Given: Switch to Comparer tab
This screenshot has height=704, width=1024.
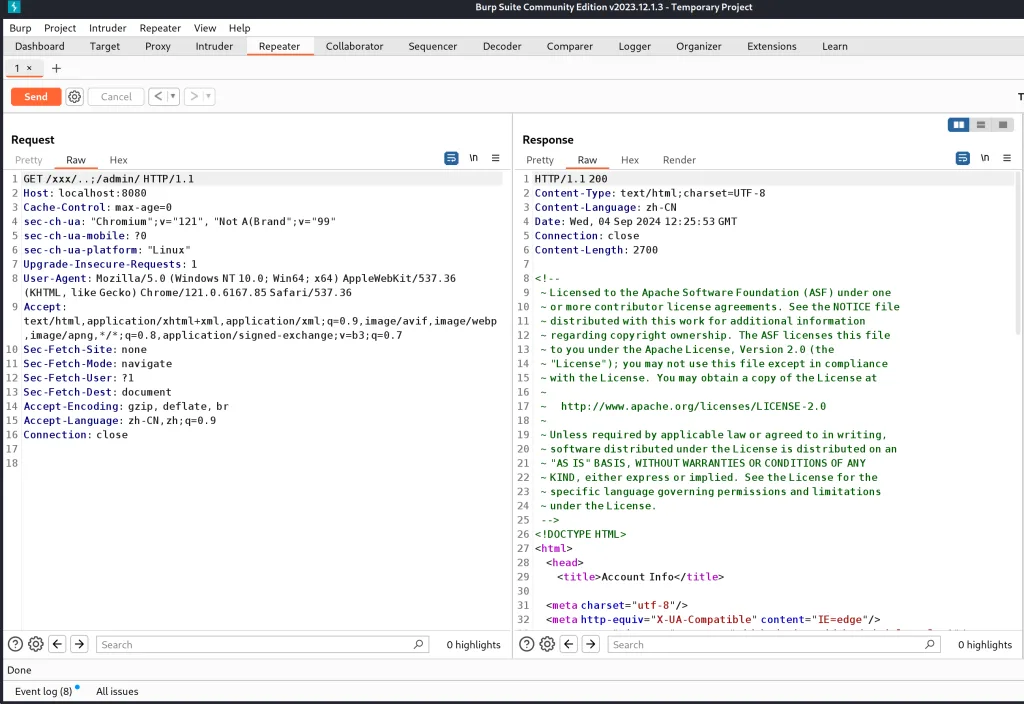Looking at the screenshot, I should pos(570,46).
